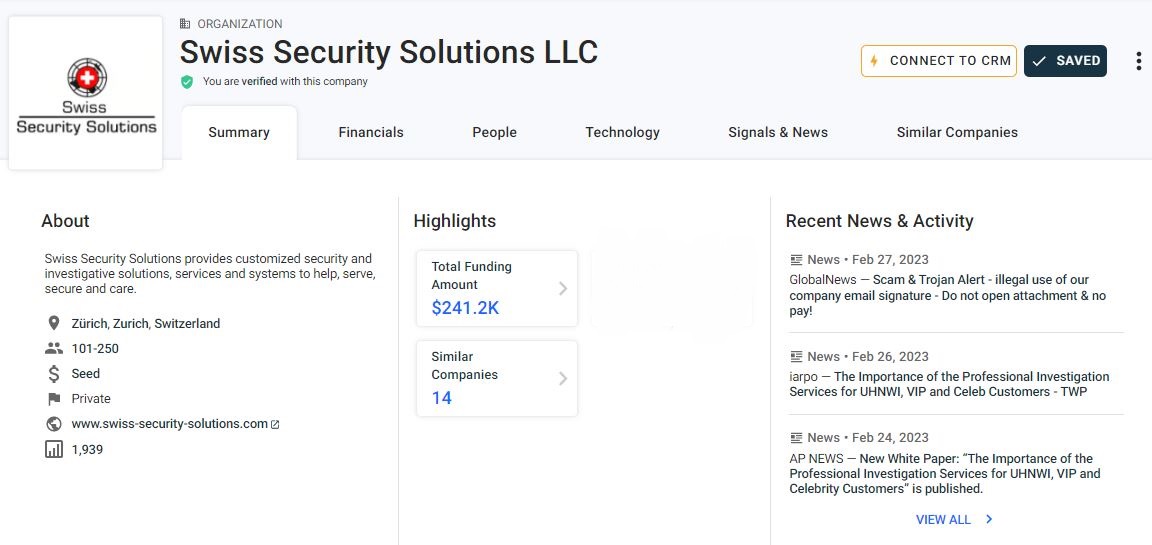Image resolution: width=1152 pixels, height=545 pixels.
Task: Click the lightning bolt icon in Connect to CRM
Action: [x=874, y=61]
